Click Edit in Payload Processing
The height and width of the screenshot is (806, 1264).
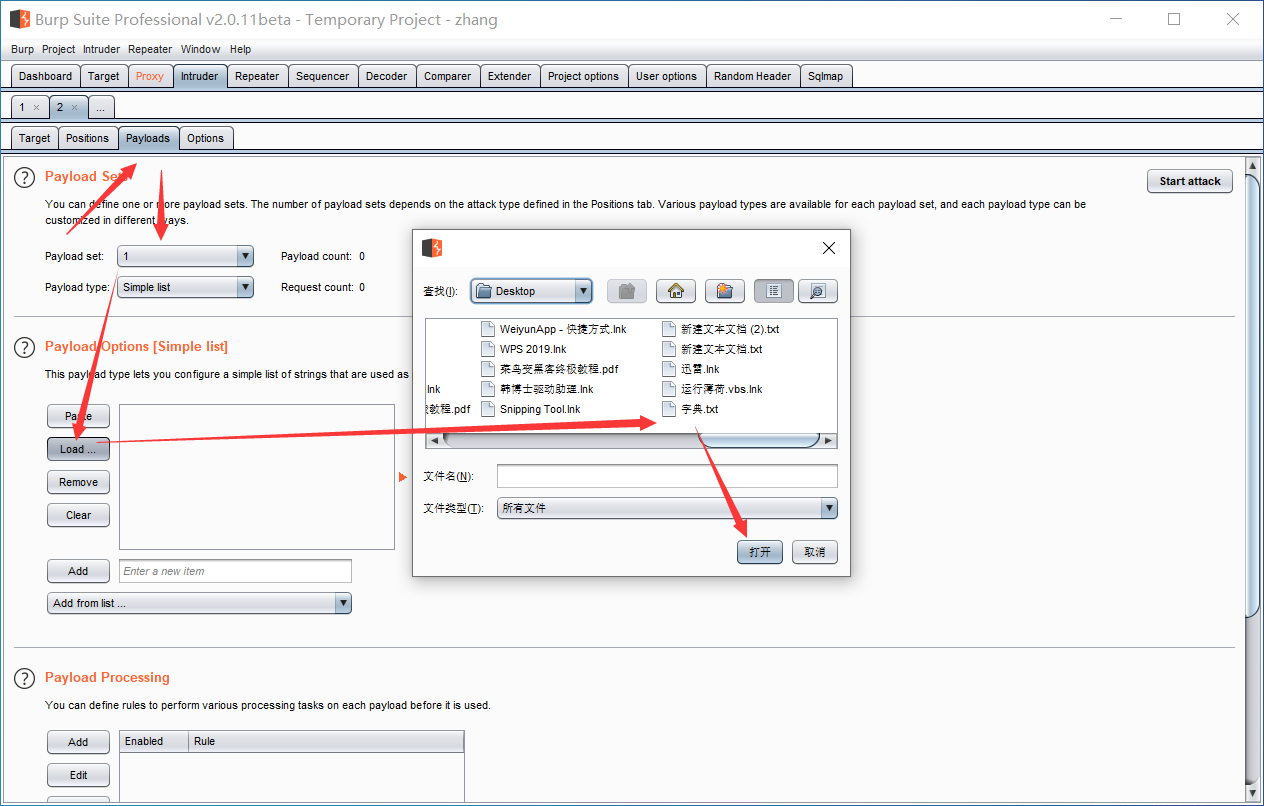[x=78, y=775]
